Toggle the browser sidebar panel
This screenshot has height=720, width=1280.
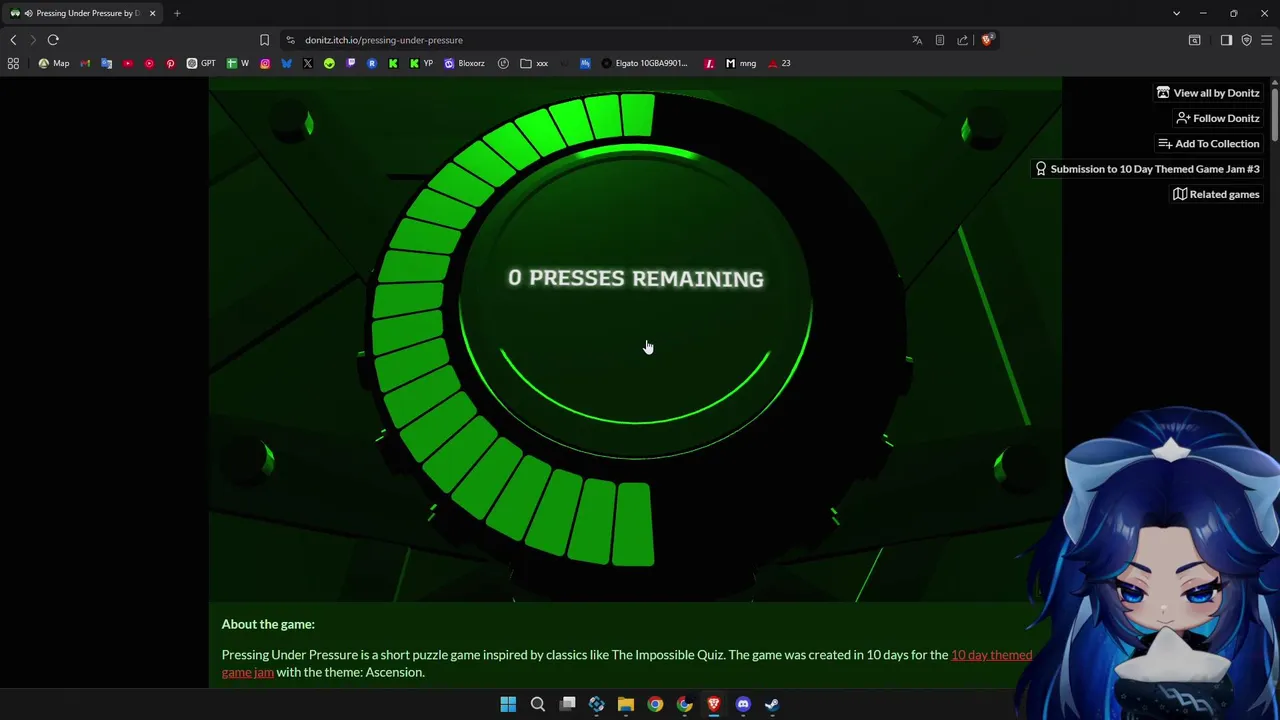(1226, 40)
